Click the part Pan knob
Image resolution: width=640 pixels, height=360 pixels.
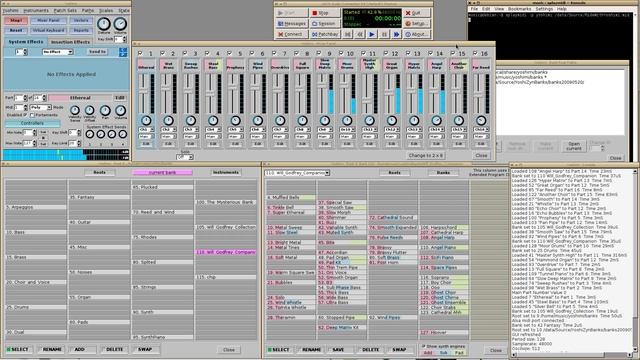coord(105,110)
